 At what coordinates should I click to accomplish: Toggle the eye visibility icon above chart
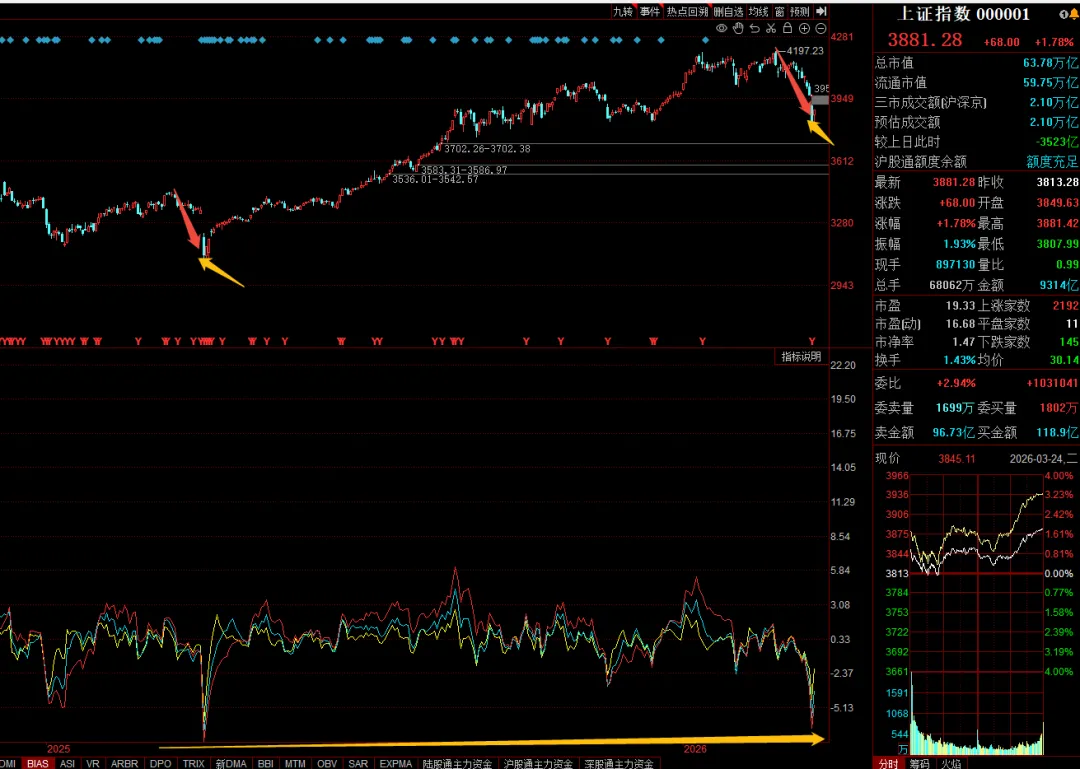[721, 28]
